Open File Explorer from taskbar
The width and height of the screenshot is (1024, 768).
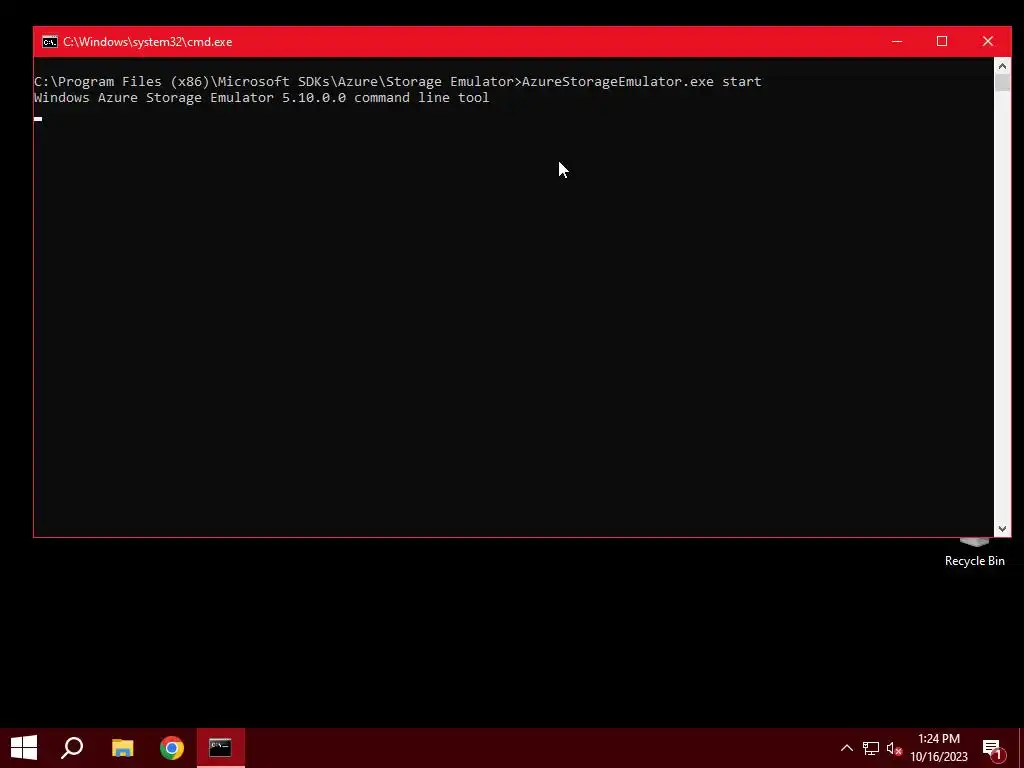click(122, 748)
